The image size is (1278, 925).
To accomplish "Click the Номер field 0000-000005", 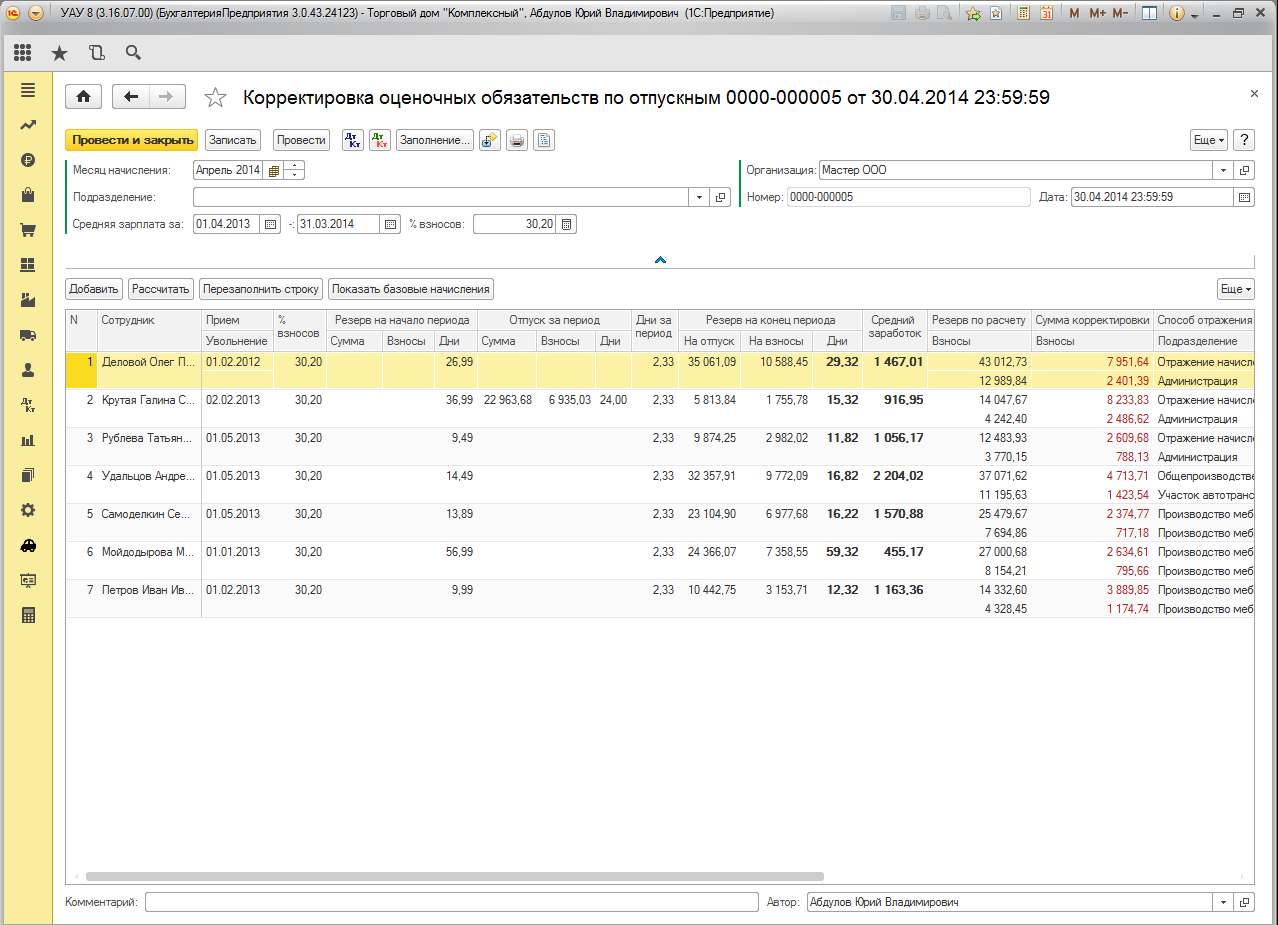I will pos(908,197).
